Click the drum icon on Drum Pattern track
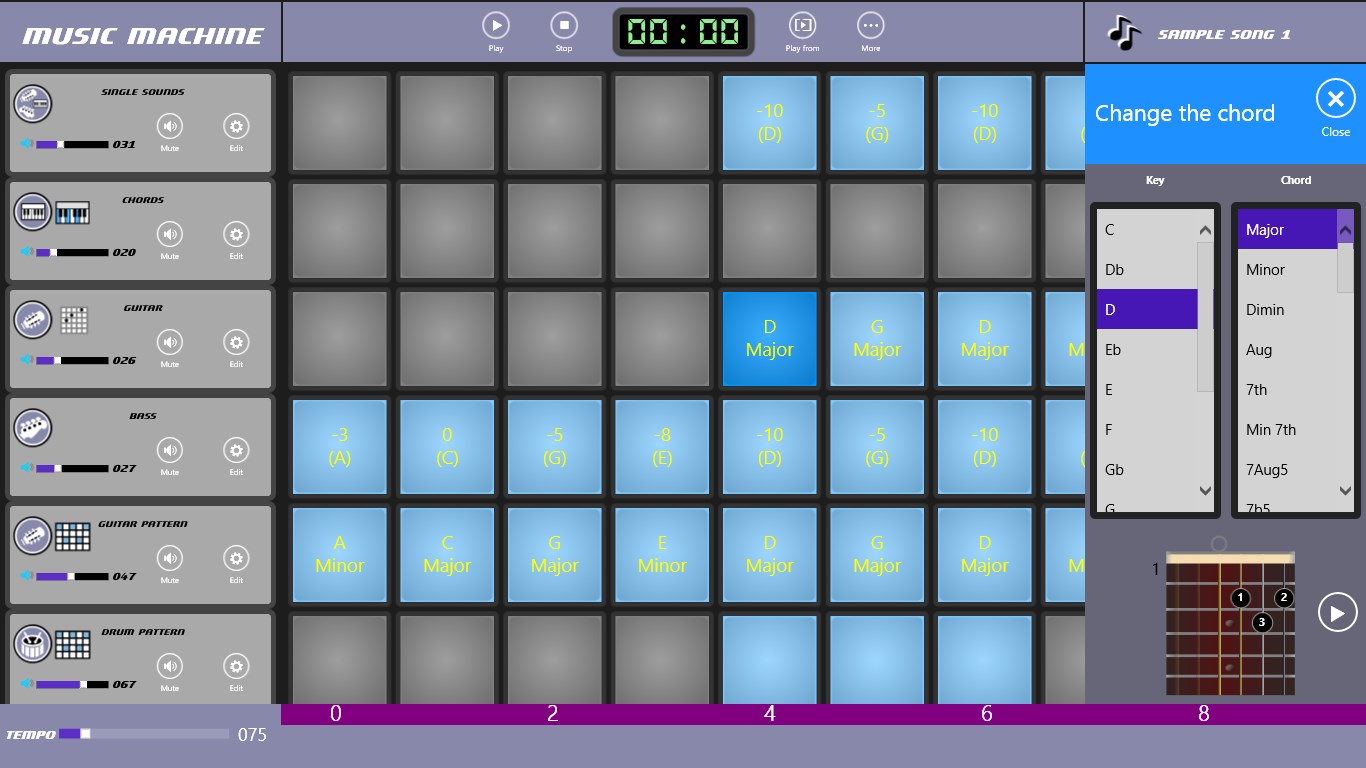This screenshot has width=1366, height=768. (33, 644)
